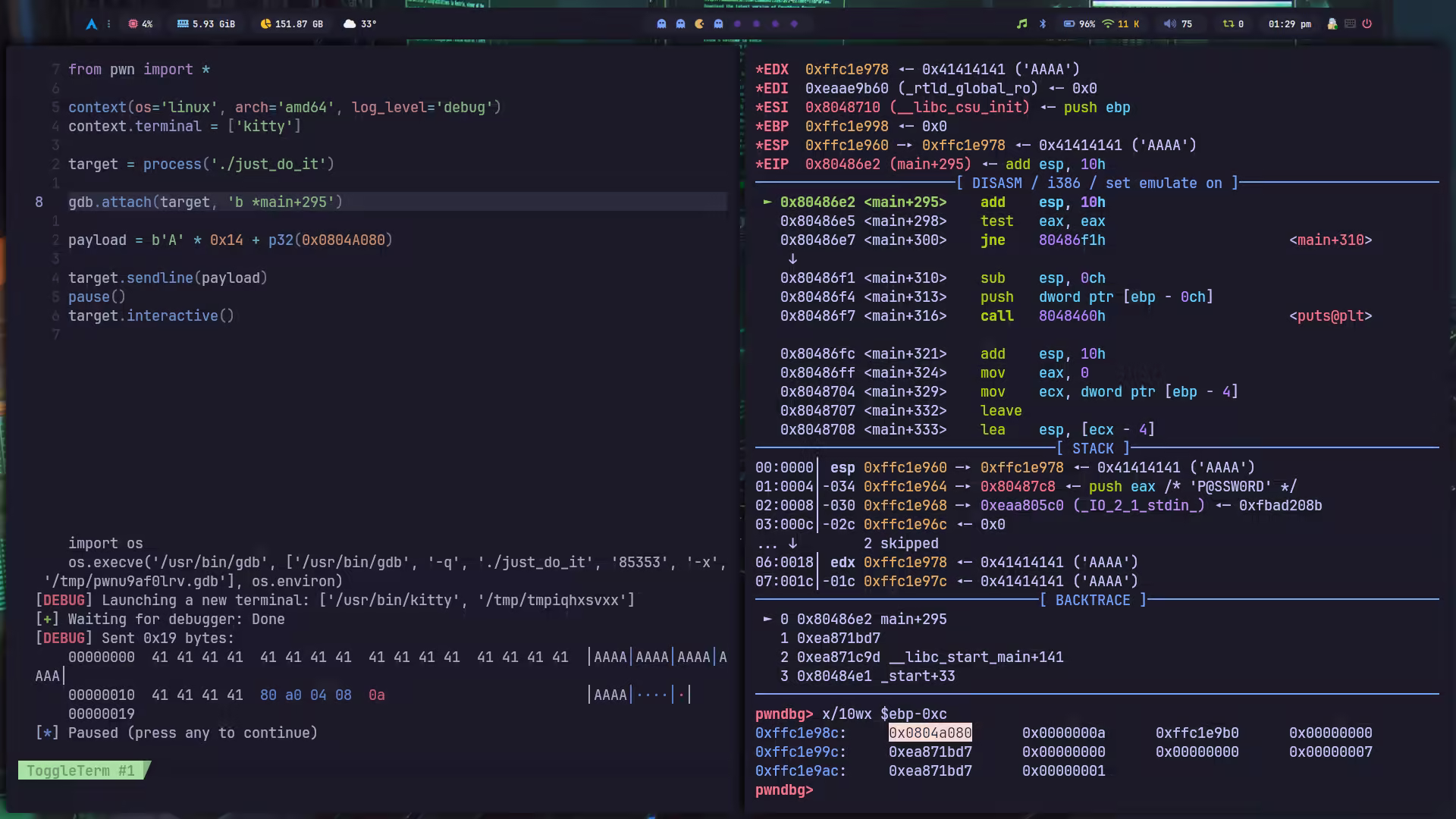Viewport: 1456px width, 819px height.
Task: Click the ToggleTerm #1 terminal tab
Action: pos(81,771)
